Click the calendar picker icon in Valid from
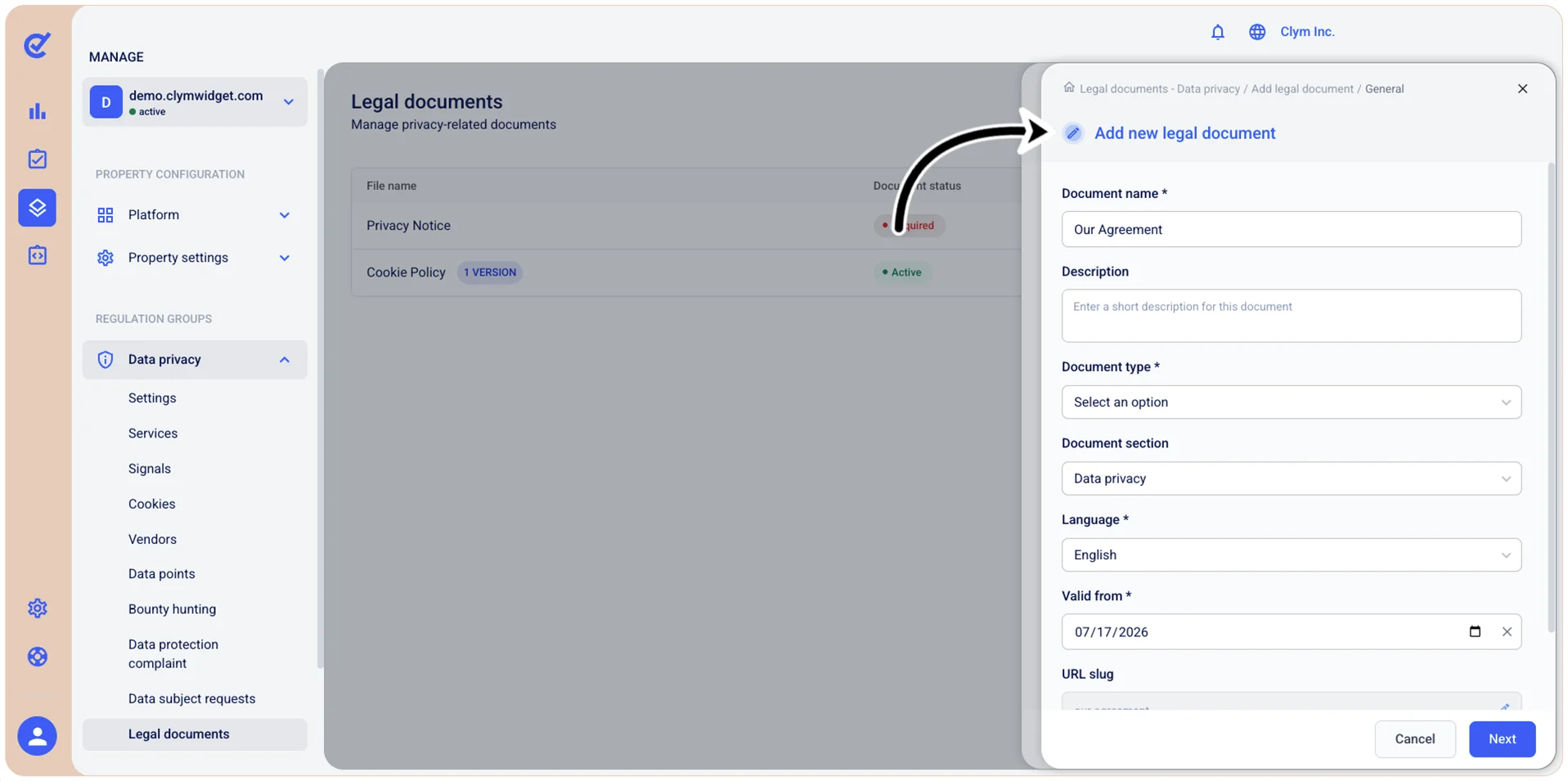Viewport: 1568px width, 781px height. 1475,631
